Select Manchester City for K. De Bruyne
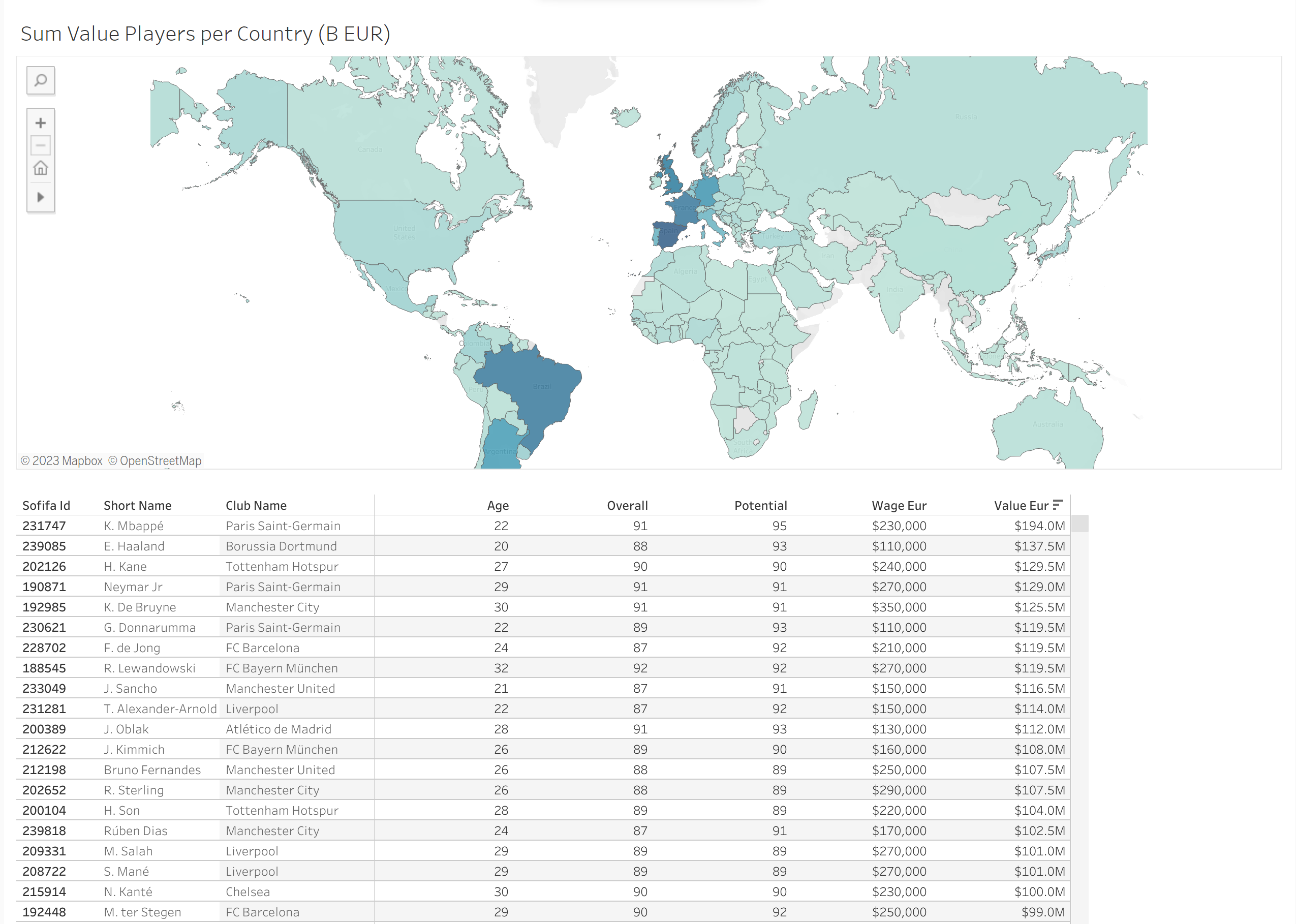This screenshot has height=924, width=1296. pos(272,607)
